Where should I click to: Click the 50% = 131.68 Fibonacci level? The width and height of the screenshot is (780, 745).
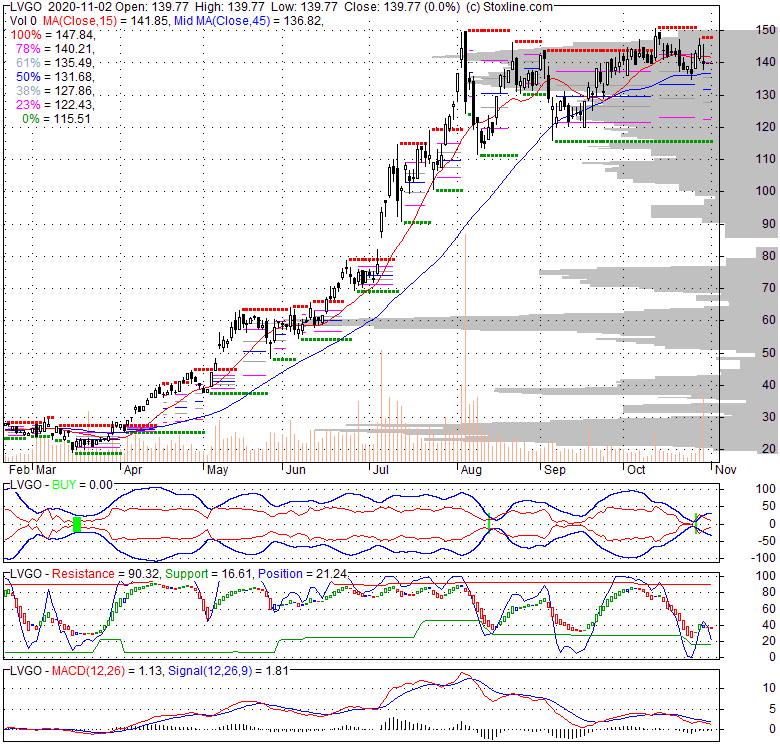55,77
